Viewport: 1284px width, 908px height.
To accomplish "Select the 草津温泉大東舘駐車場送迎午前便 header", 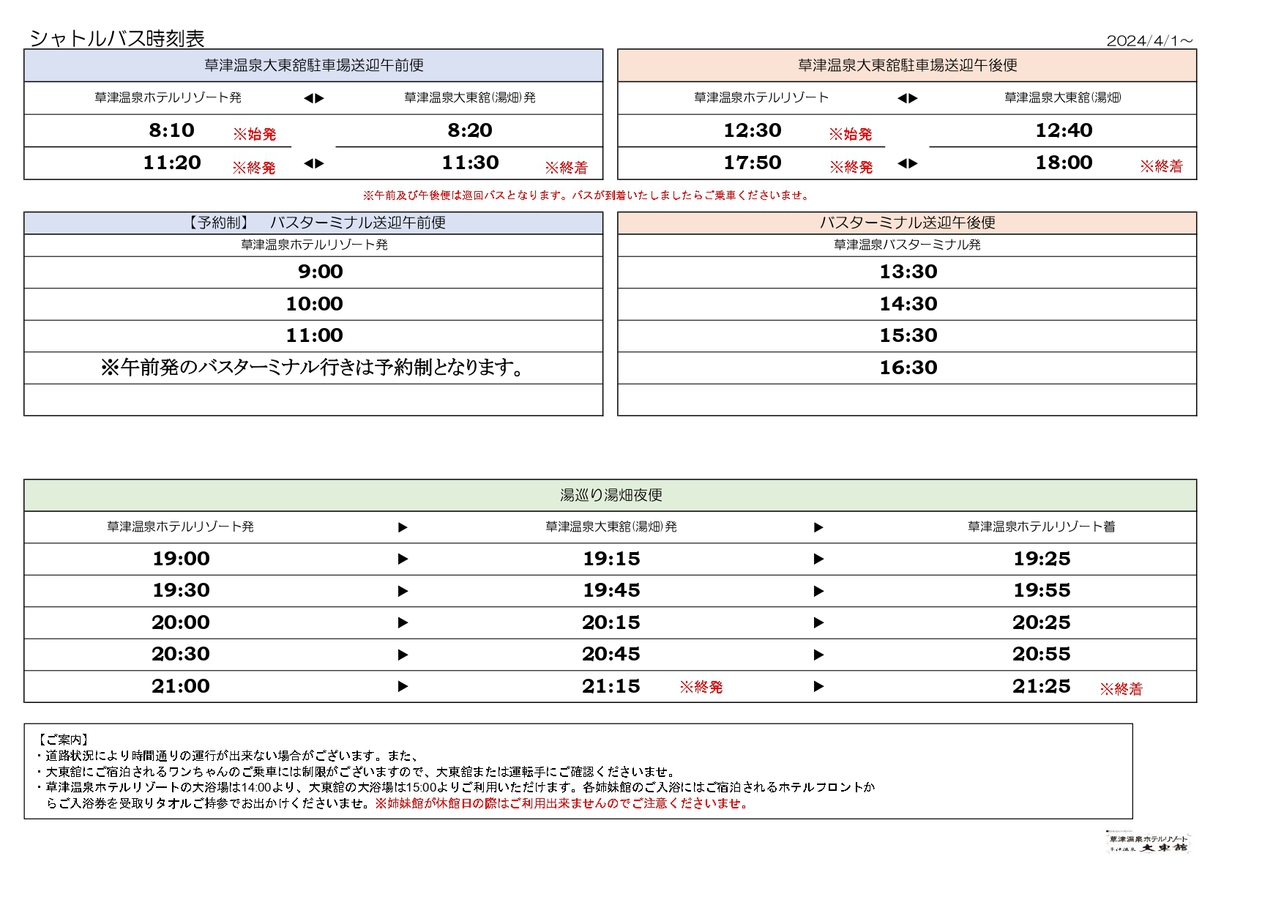I will point(314,65).
